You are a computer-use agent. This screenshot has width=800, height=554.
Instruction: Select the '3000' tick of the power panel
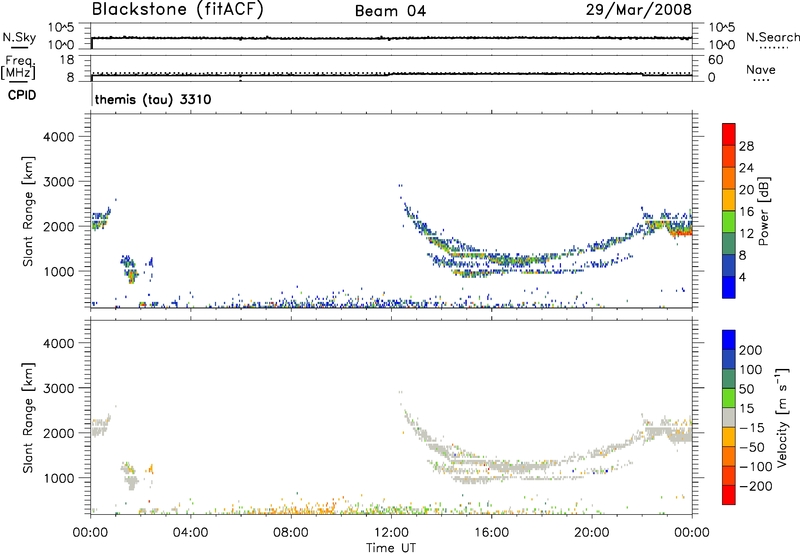(x=59, y=182)
